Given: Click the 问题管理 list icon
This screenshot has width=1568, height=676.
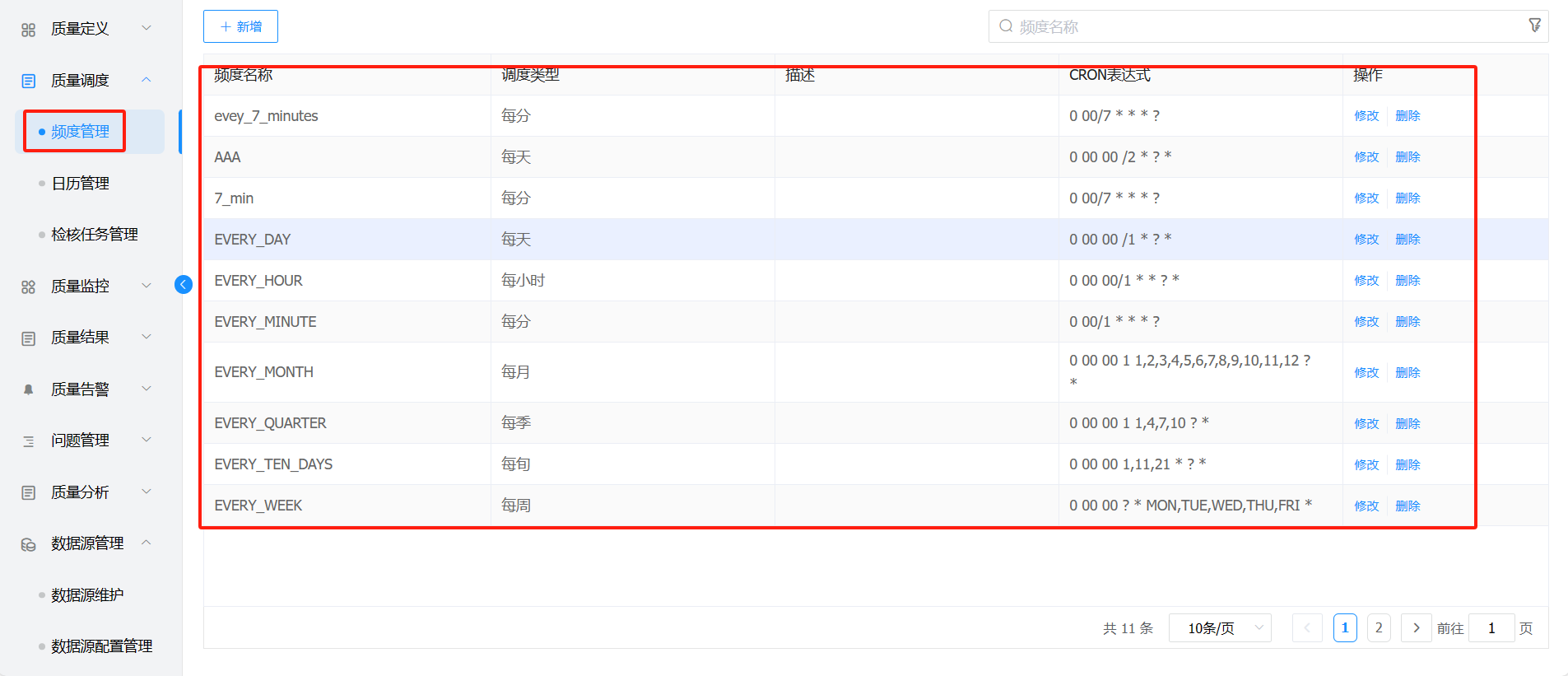Looking at the screenshot, I should [29, 441].
